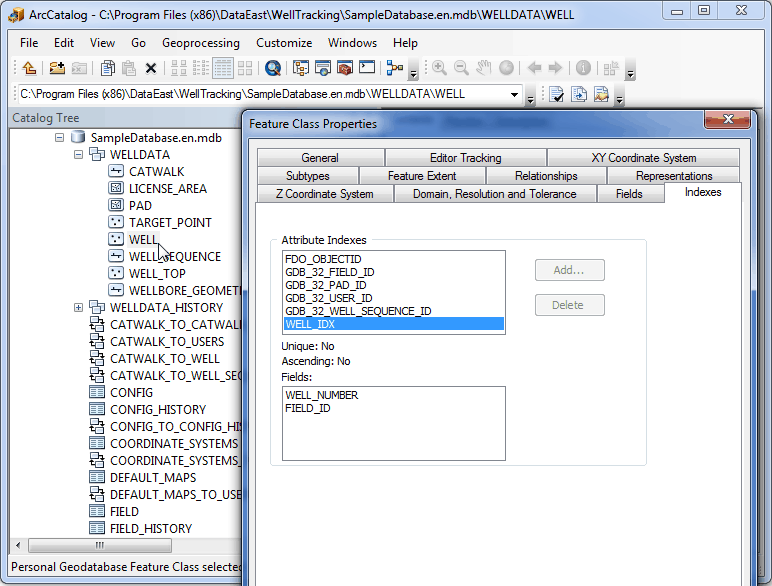The image size is (772, 586).
Task: Collapse the WELLDATA feature dataset
Action: tap(78, 155)
